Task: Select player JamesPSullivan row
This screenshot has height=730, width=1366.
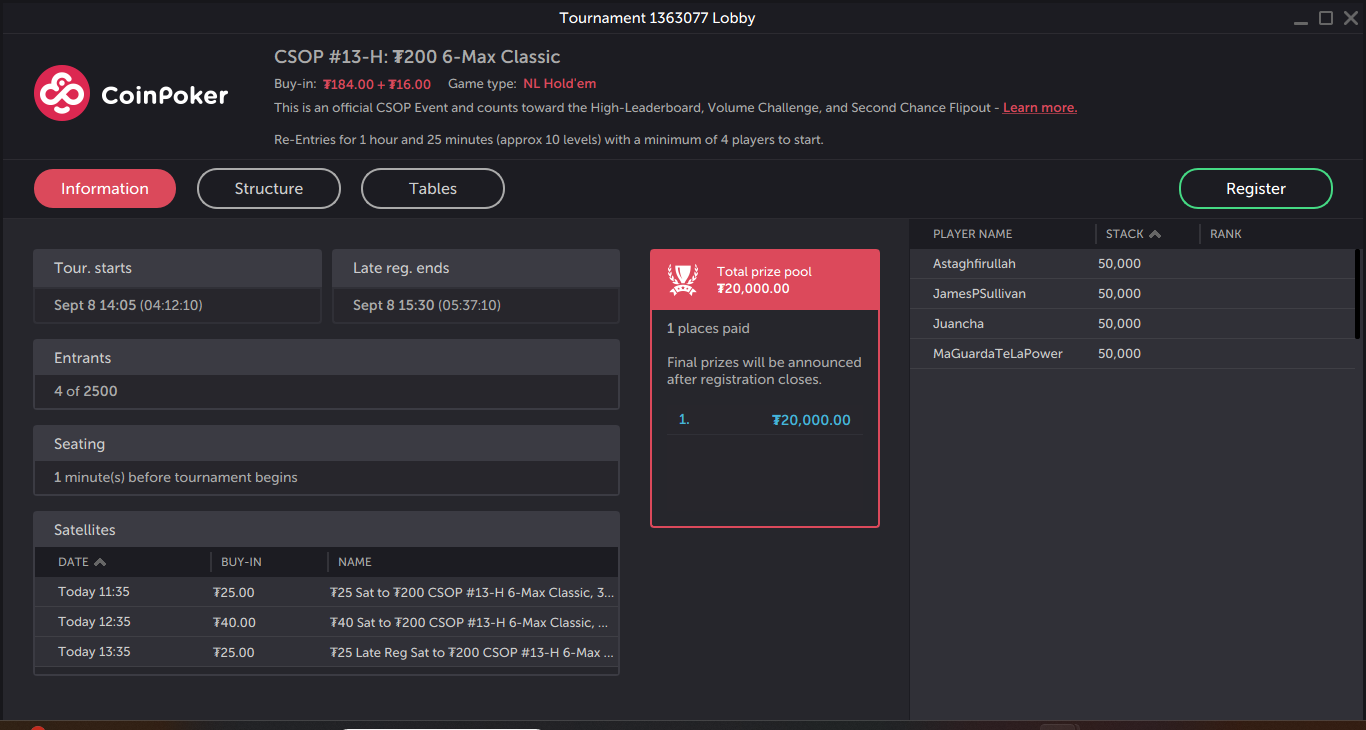Action: point(979,294)
